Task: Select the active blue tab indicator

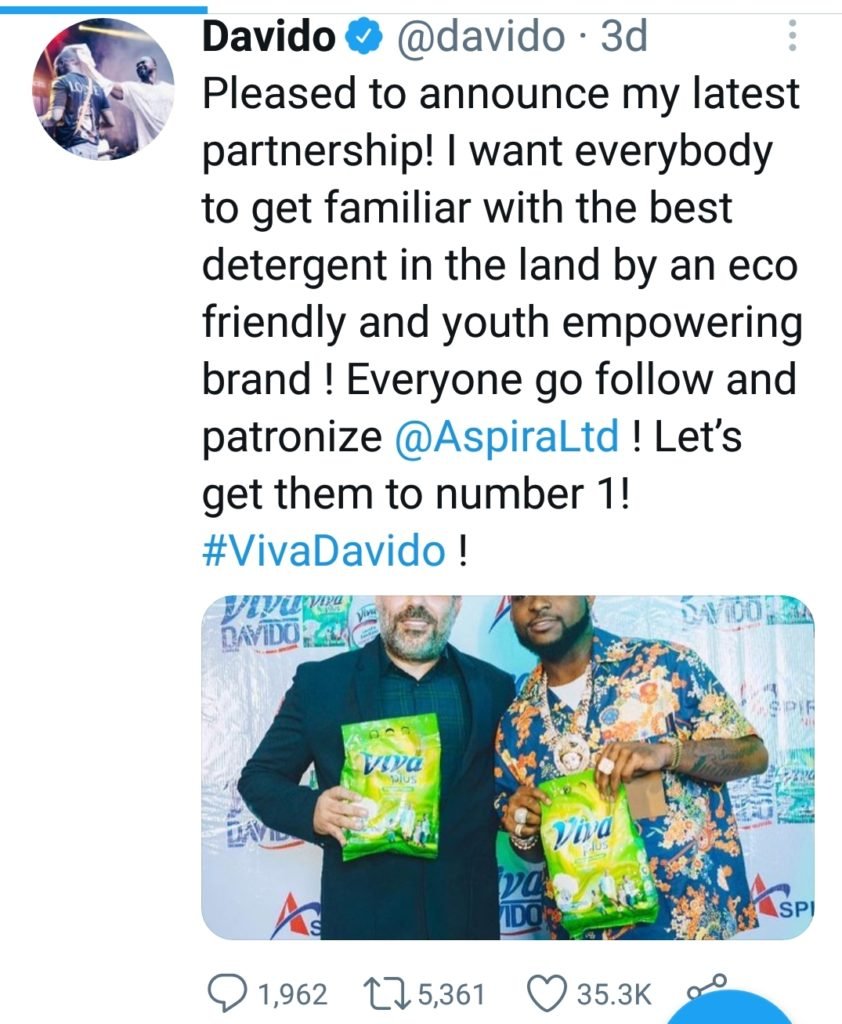Action: [x=103, y=9]
